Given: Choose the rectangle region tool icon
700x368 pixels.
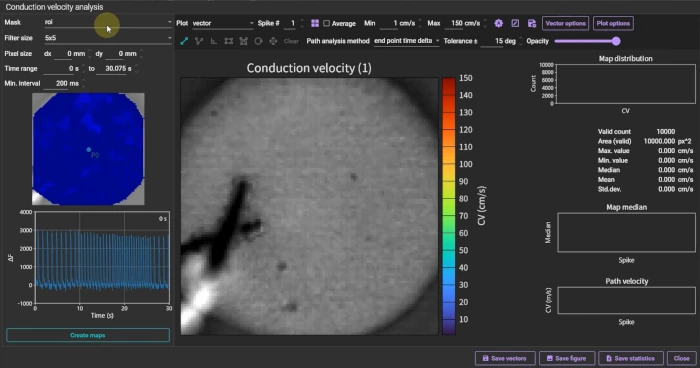Looking at the screenshot, I should tap(229, 41).
